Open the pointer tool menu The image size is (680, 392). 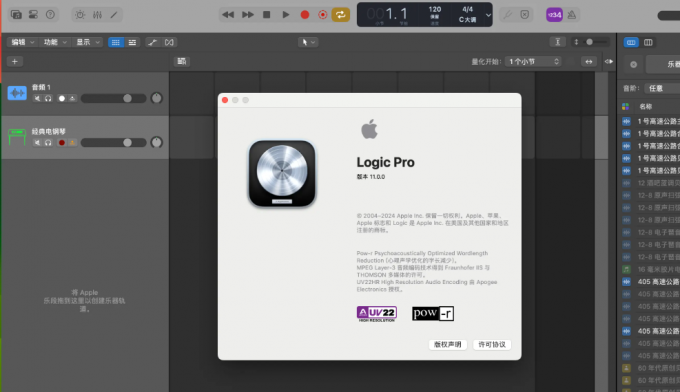308,42
